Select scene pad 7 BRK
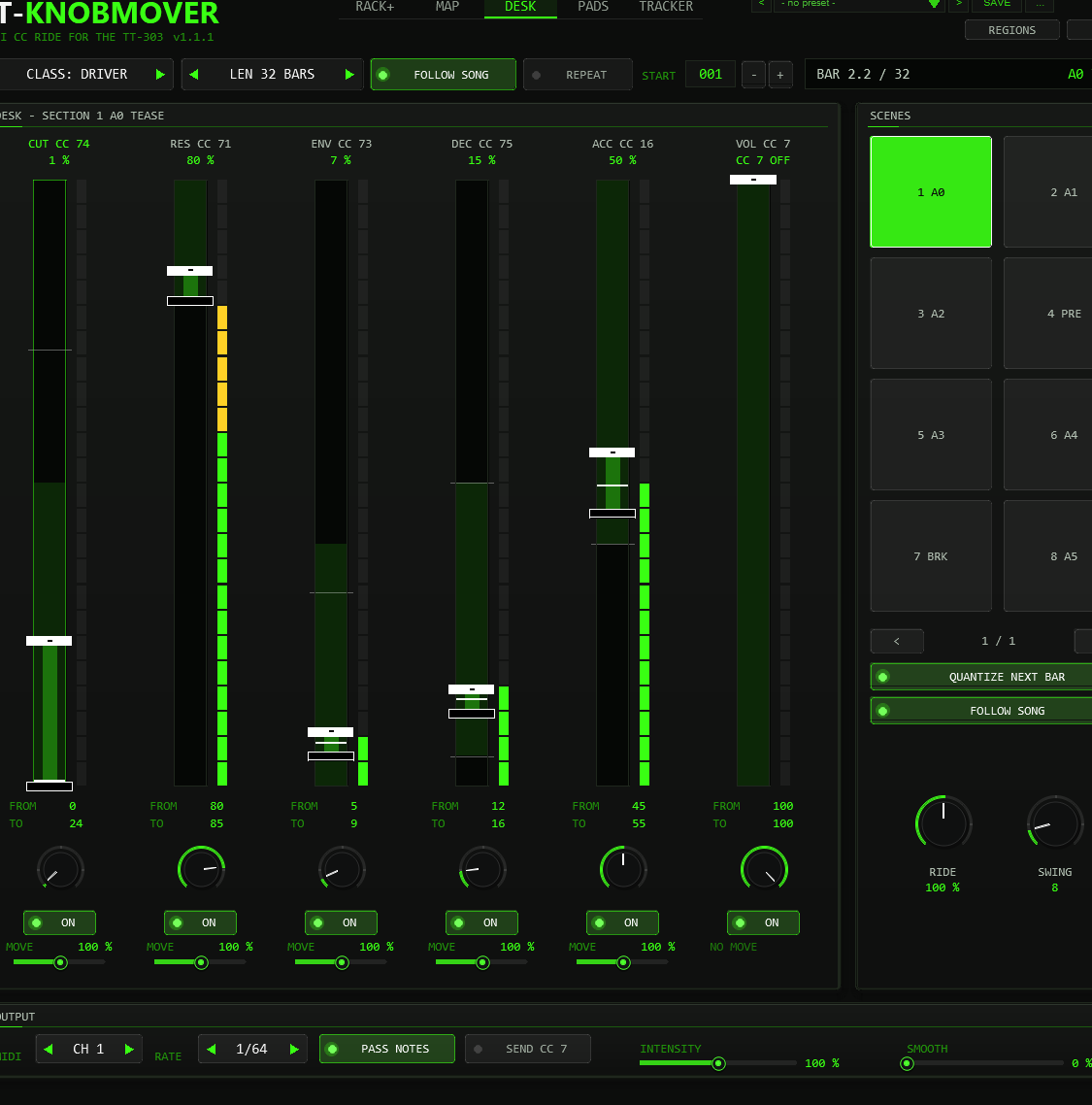 931,556
